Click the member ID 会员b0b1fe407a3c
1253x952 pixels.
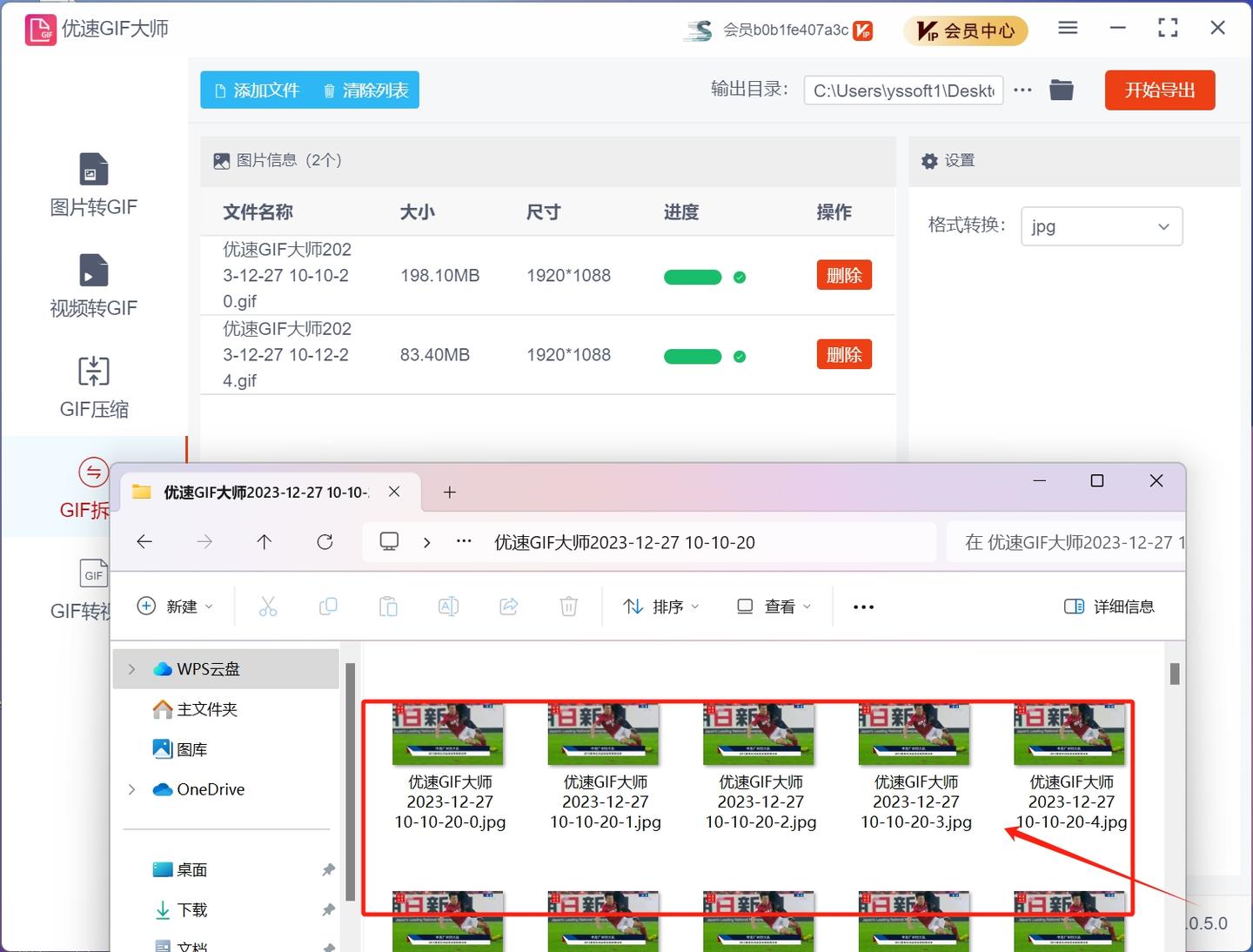point(786,30)
